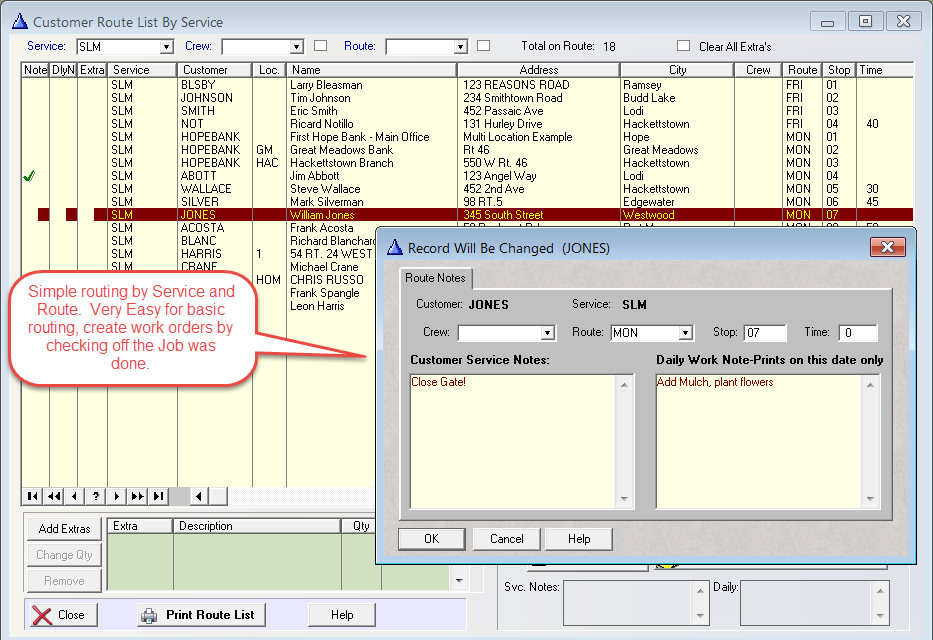The width and height of the screenshot is (933, 640).
Task: Click the red X icon on Close button
Action: 42,615
